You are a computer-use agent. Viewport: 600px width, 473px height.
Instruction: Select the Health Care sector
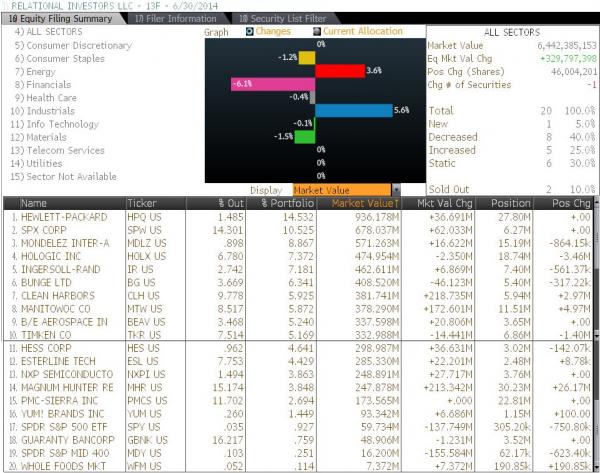click(x=46, y=98)
